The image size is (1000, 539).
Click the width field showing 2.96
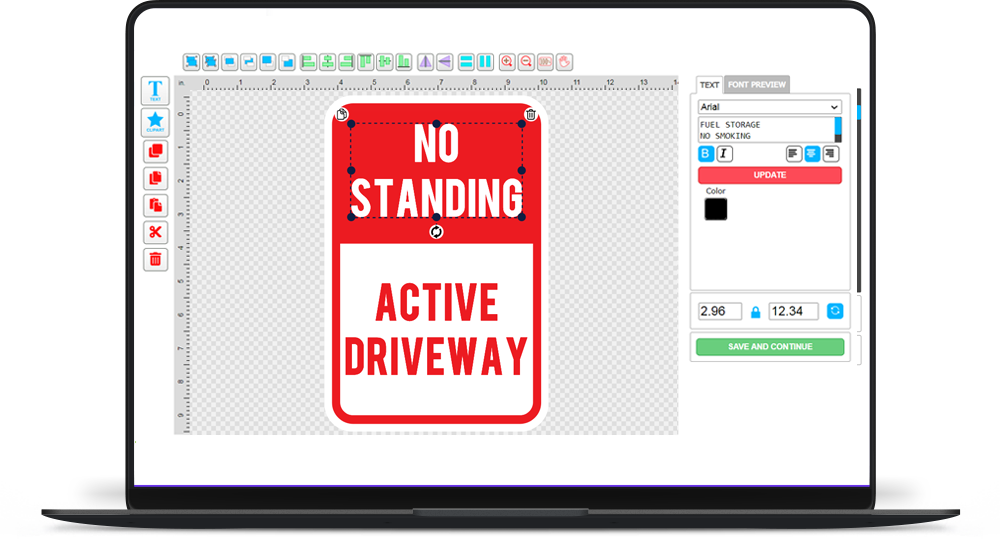(720, 312)
